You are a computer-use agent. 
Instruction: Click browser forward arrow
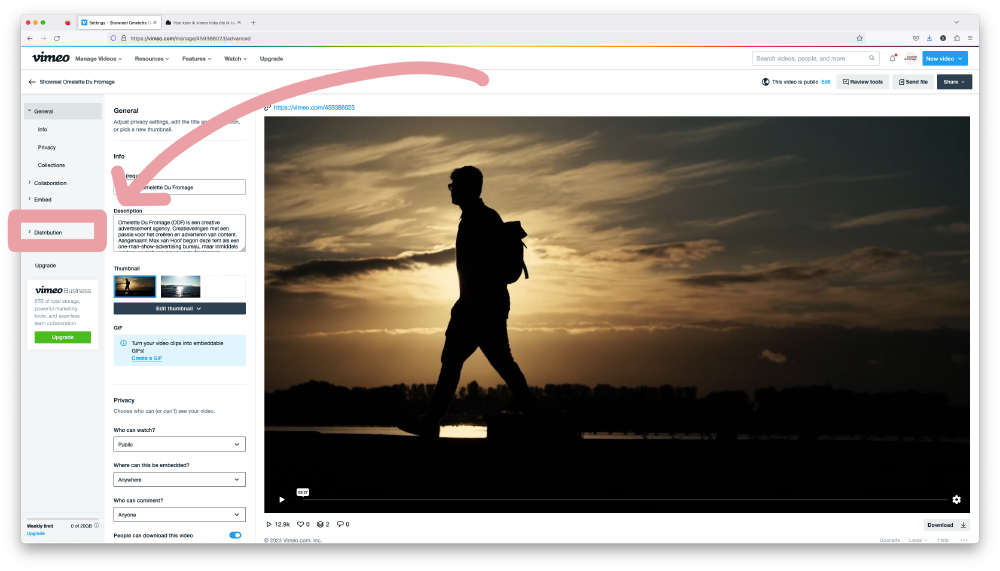(x=43, y=38)
